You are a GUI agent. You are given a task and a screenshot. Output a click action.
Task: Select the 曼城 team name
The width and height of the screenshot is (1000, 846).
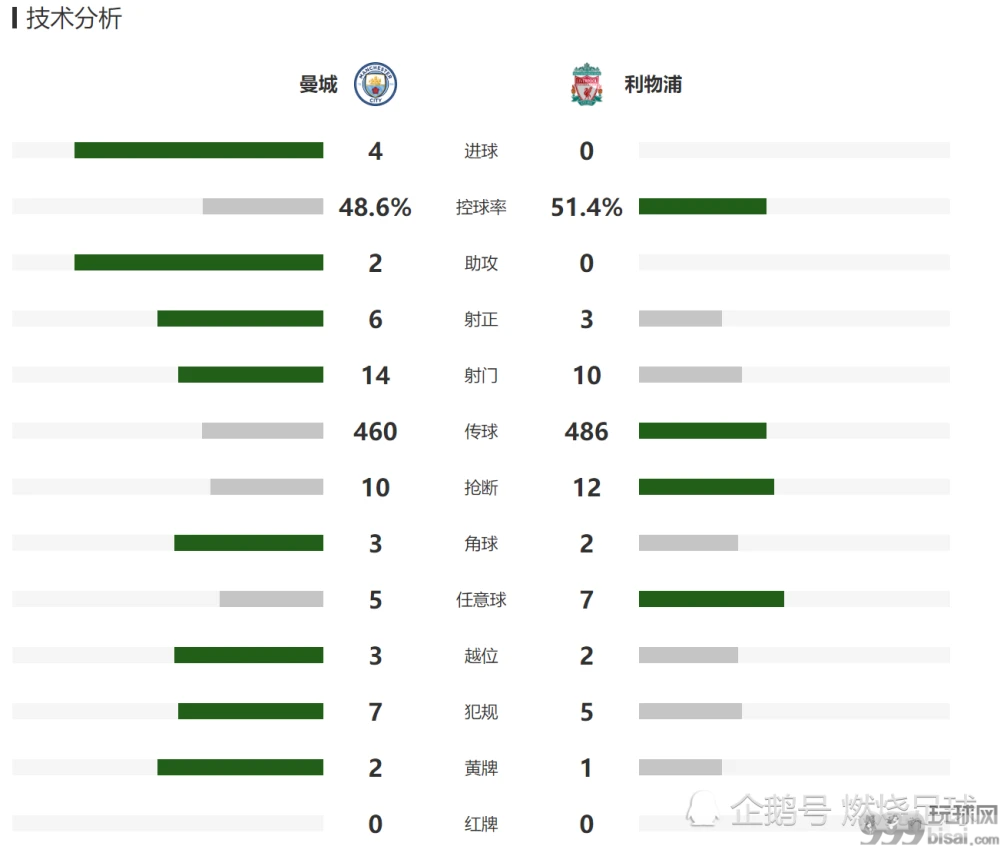(x=318, y=84)
